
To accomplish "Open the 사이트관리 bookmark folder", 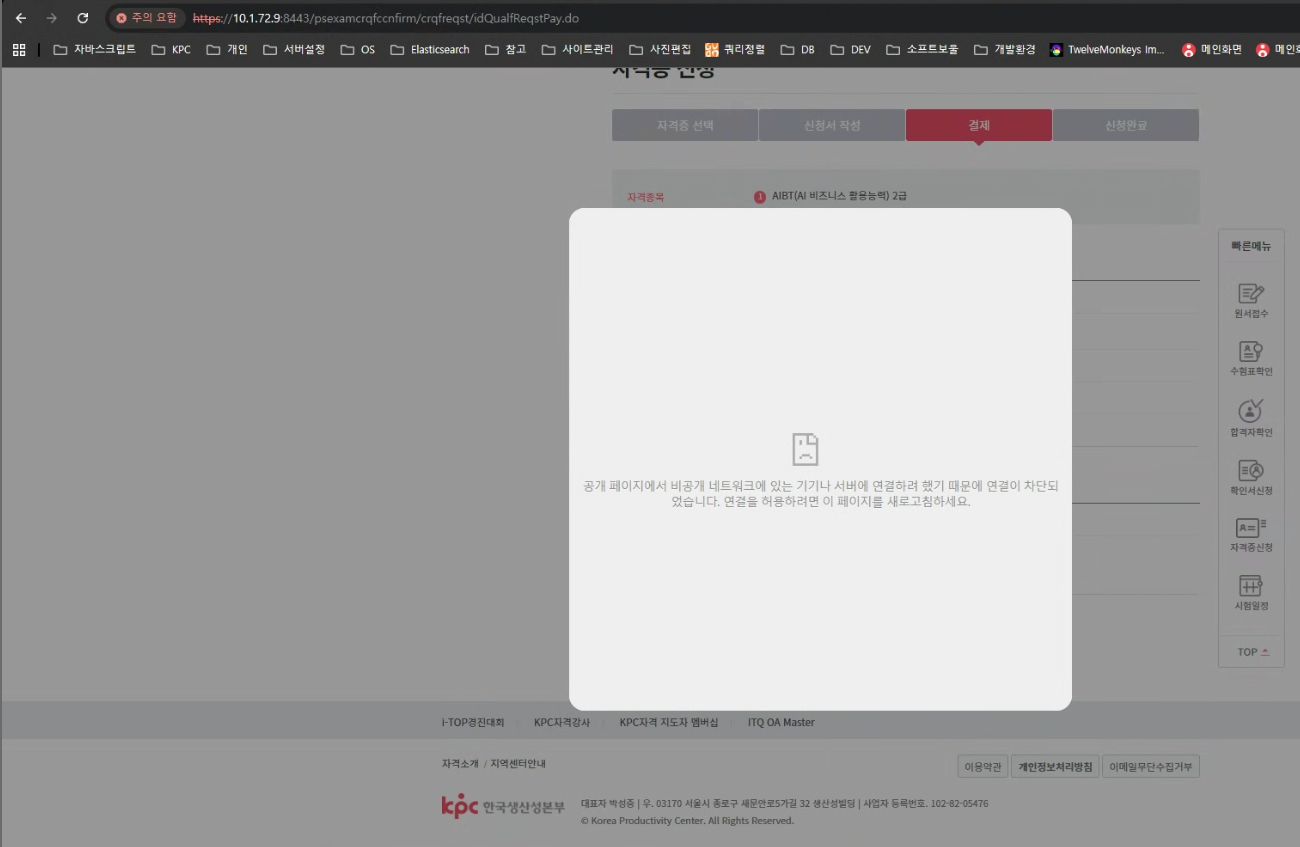I will pyautogui.click(x=578, y=49).
